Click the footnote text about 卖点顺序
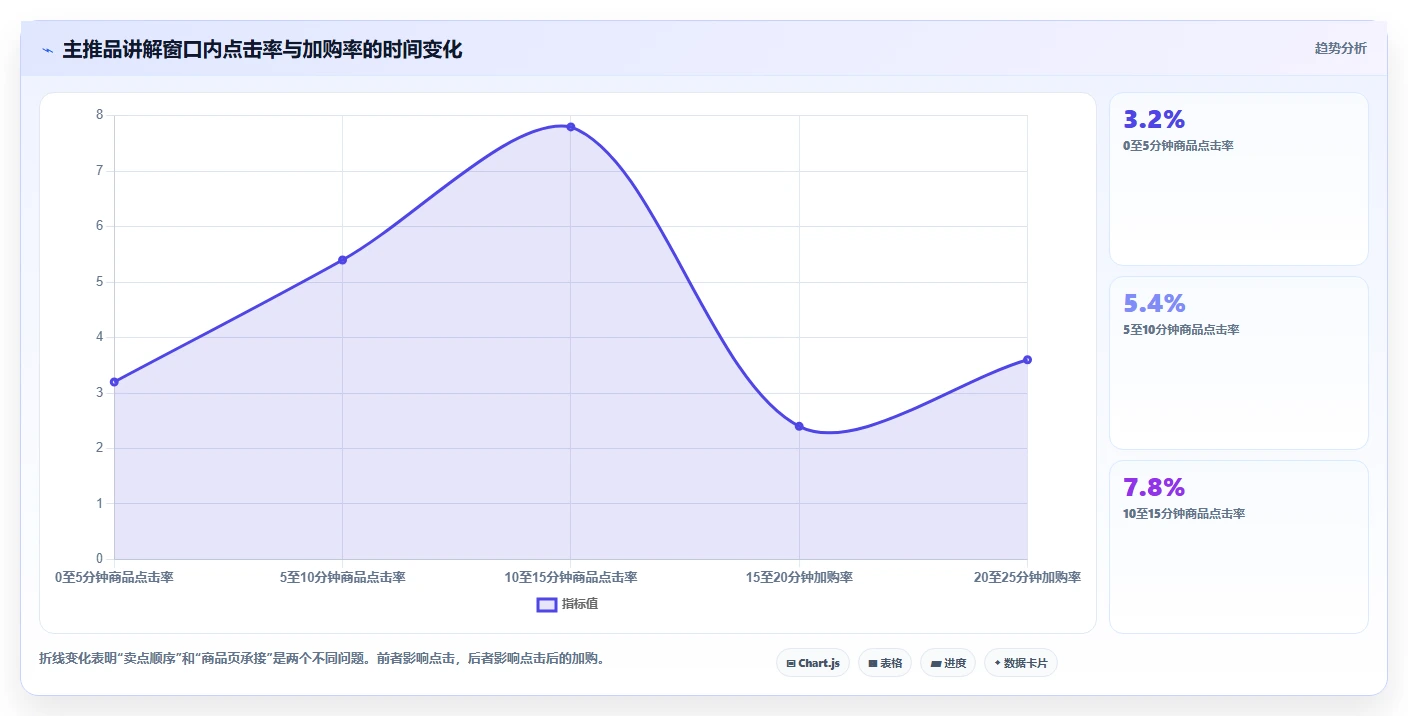Viewport: 1408px width, 716px height. click(322, 659)
